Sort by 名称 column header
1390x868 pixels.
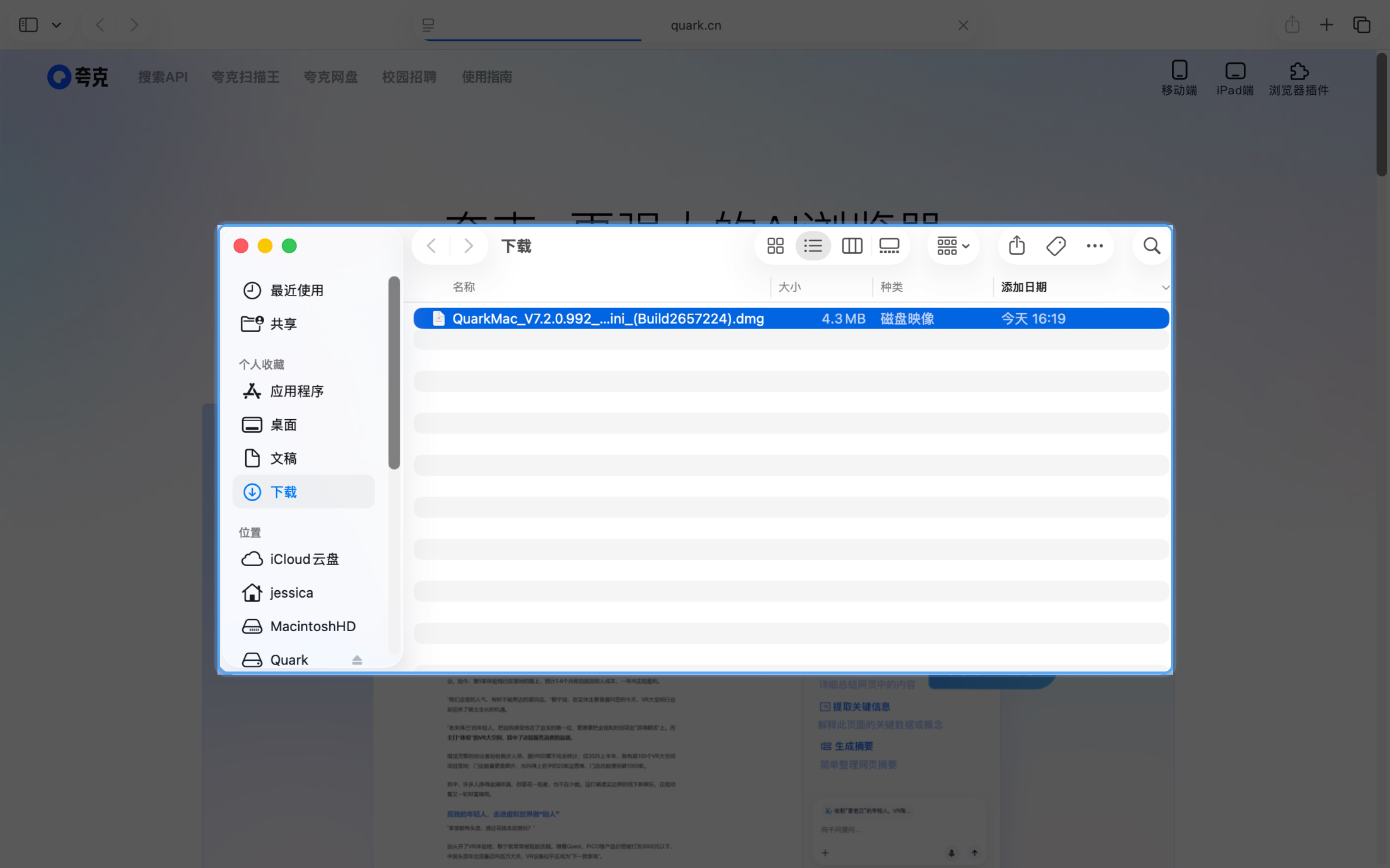click(x=464, y=287)
